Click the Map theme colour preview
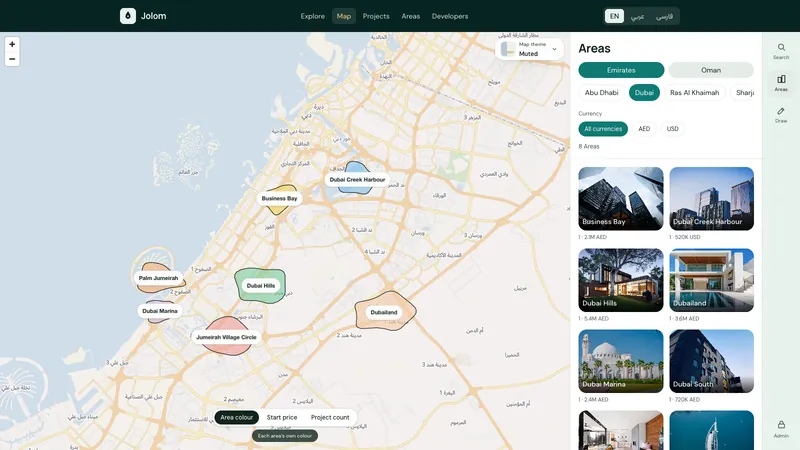800x450 pixels. [x=508, y=49]
